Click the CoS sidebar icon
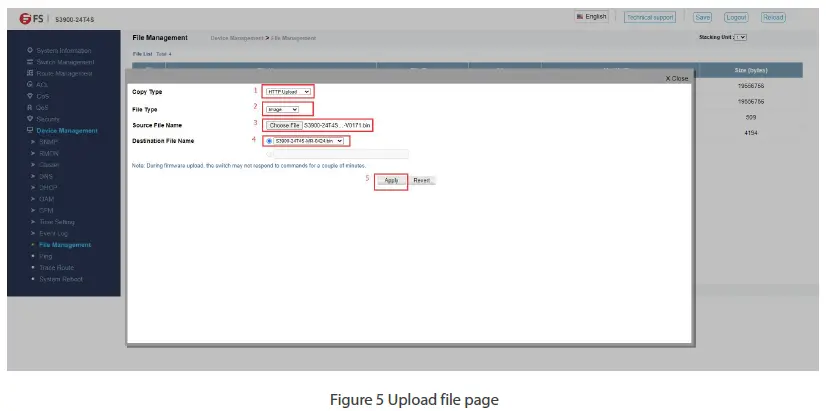The height and width of the screenshot is (411, 826). tap(30, 96)
